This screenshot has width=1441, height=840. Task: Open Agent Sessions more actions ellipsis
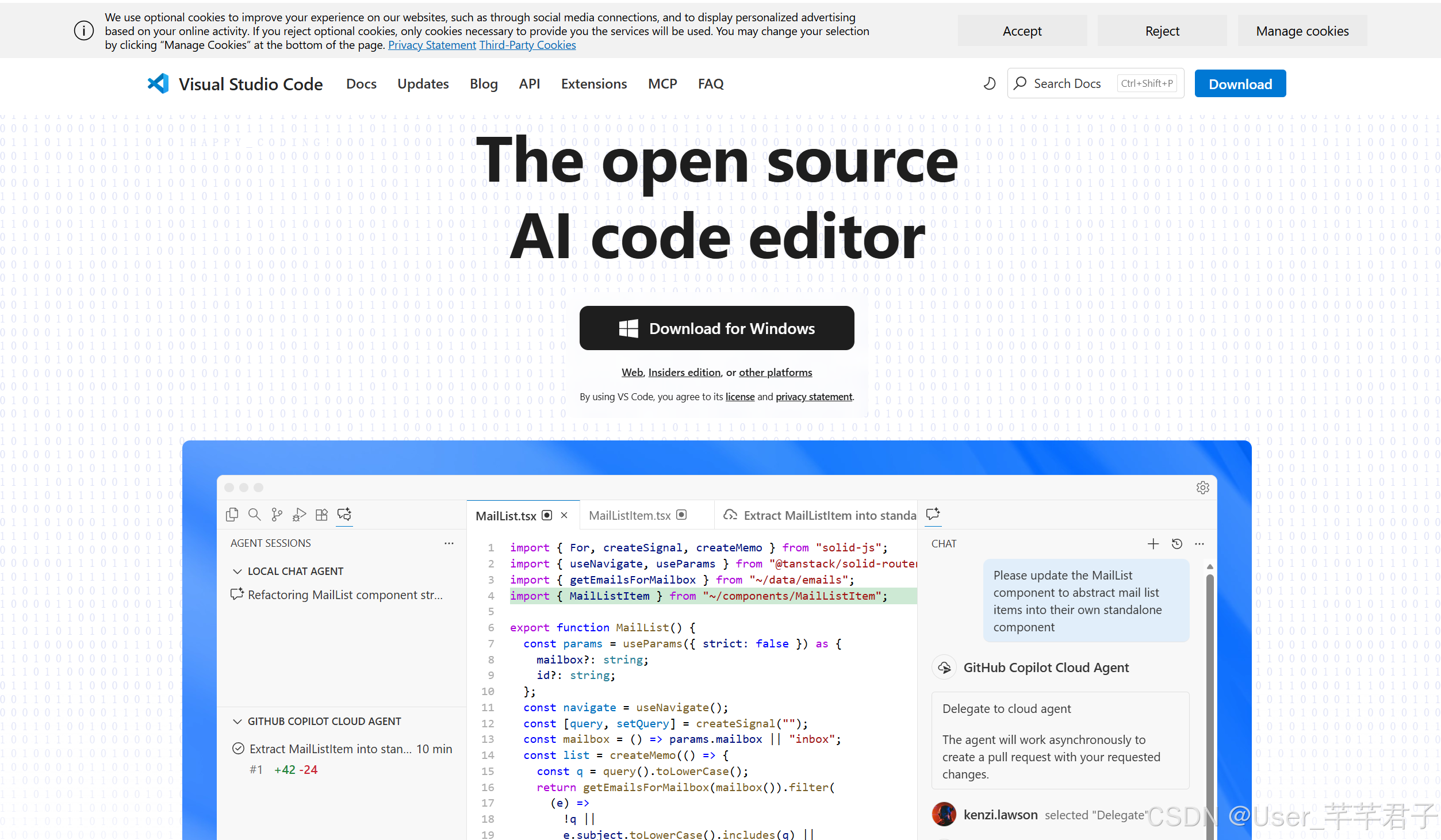click(449, 543)
